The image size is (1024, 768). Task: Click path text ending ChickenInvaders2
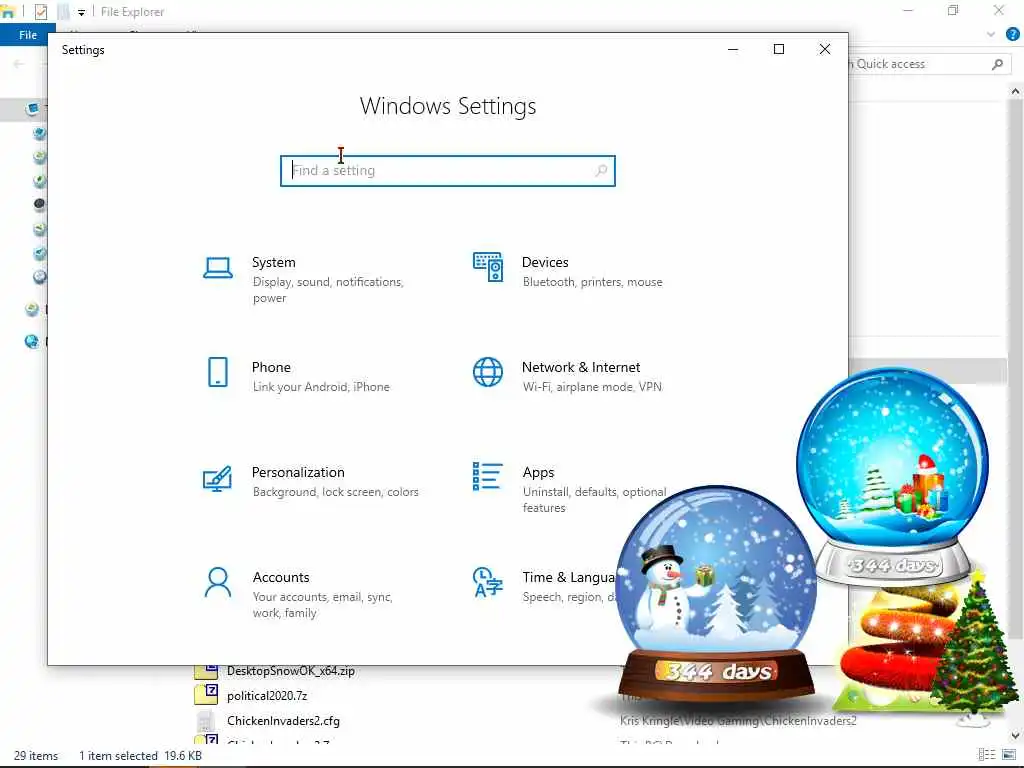click(x=738, y=721)
